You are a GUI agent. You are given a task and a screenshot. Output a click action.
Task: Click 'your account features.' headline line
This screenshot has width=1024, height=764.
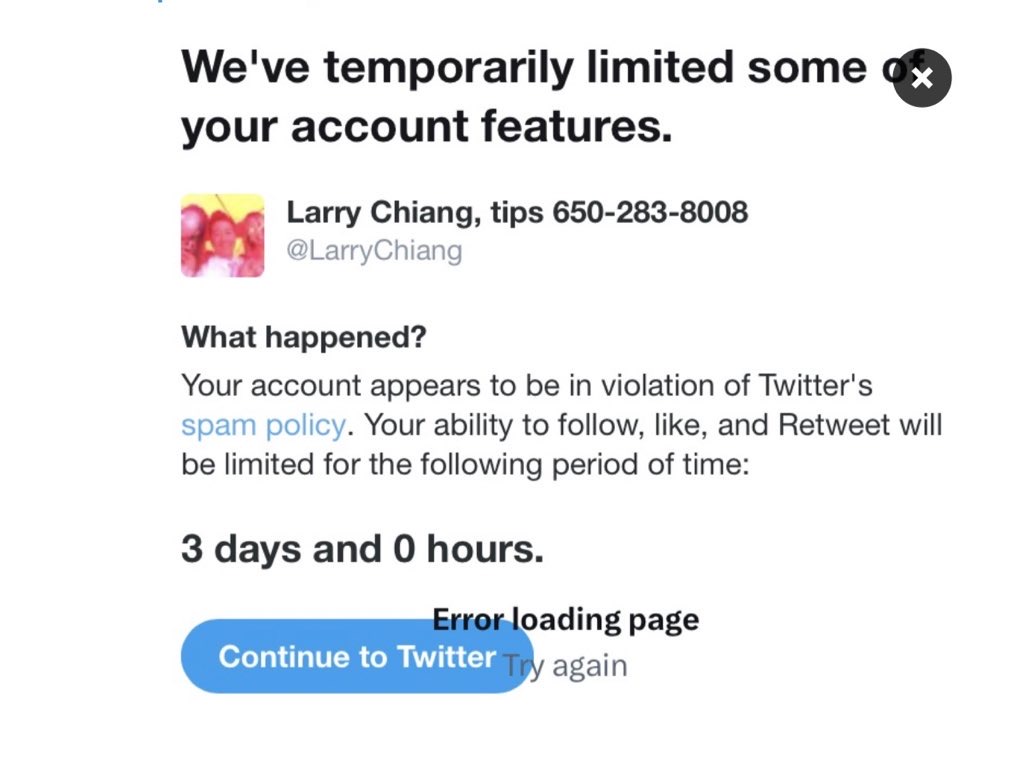click(x=426, y=127)
